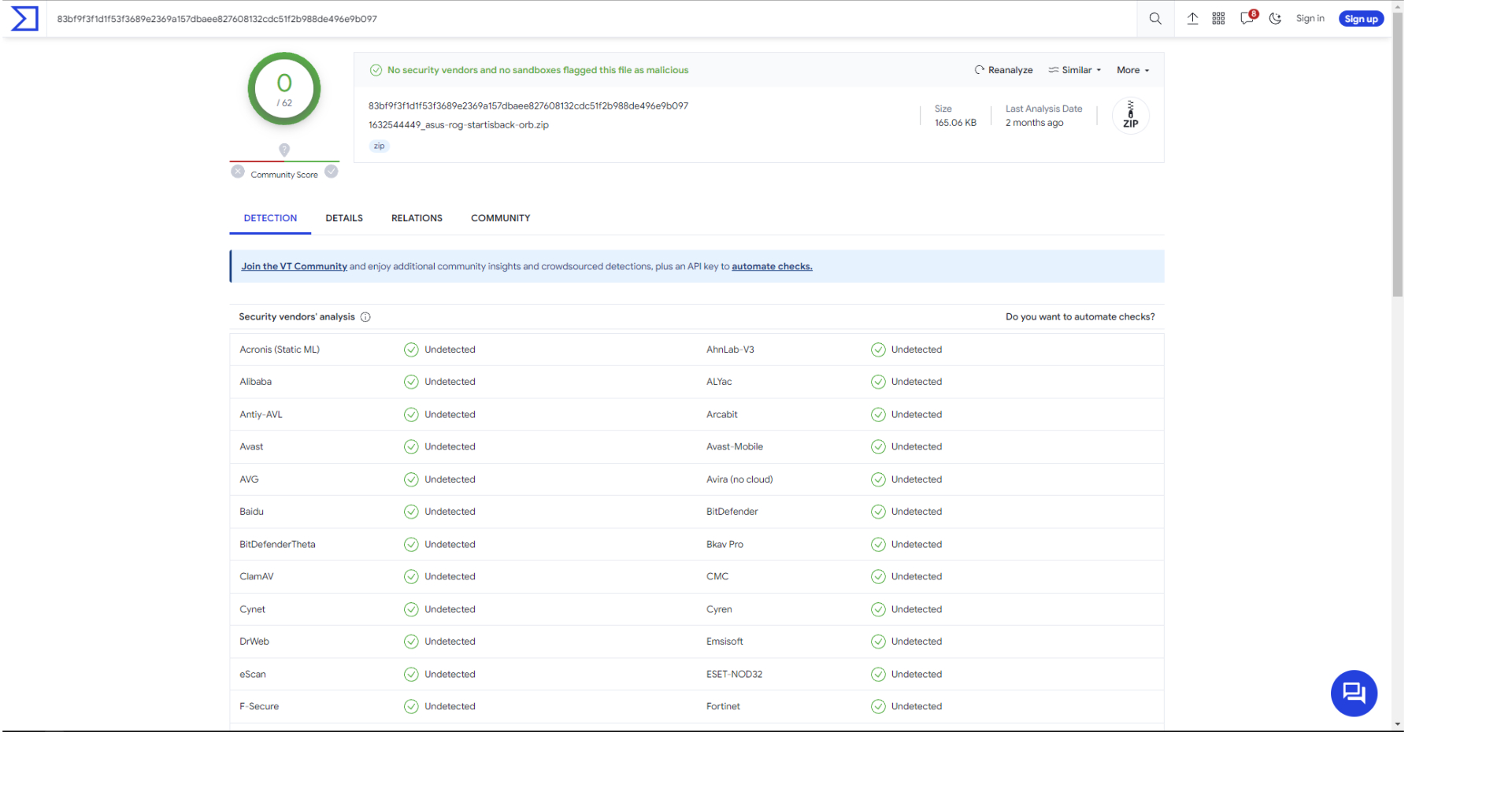Click the F-Secure vendor name

click(259, 707)
